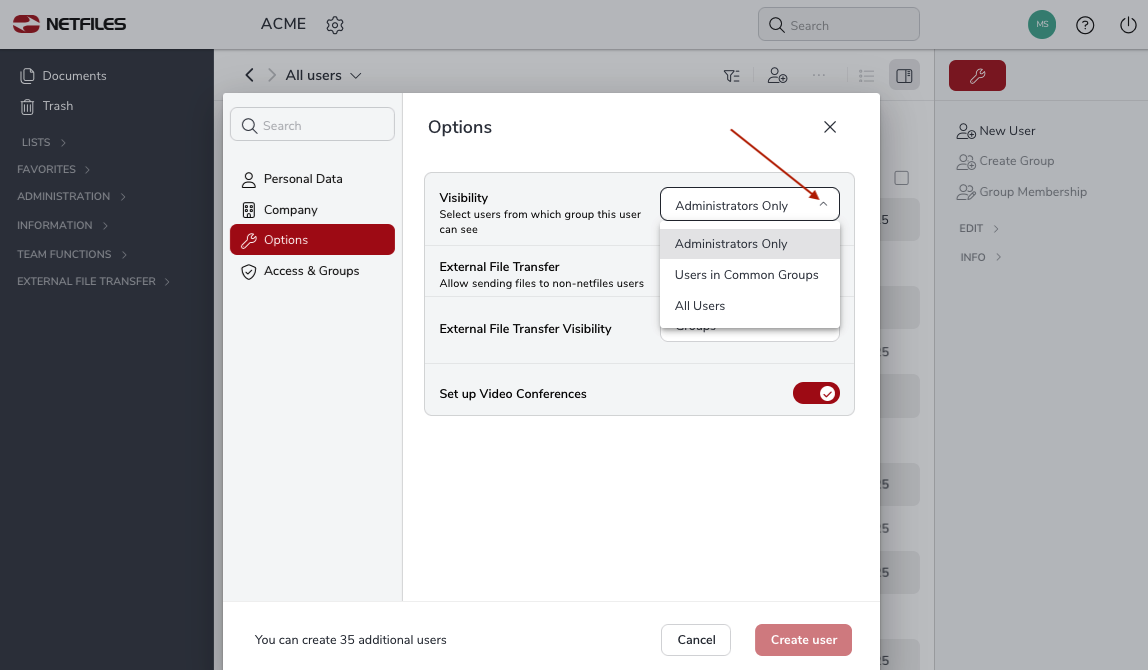
Task: Select the Options tab
Action: (x=312, y=239)
